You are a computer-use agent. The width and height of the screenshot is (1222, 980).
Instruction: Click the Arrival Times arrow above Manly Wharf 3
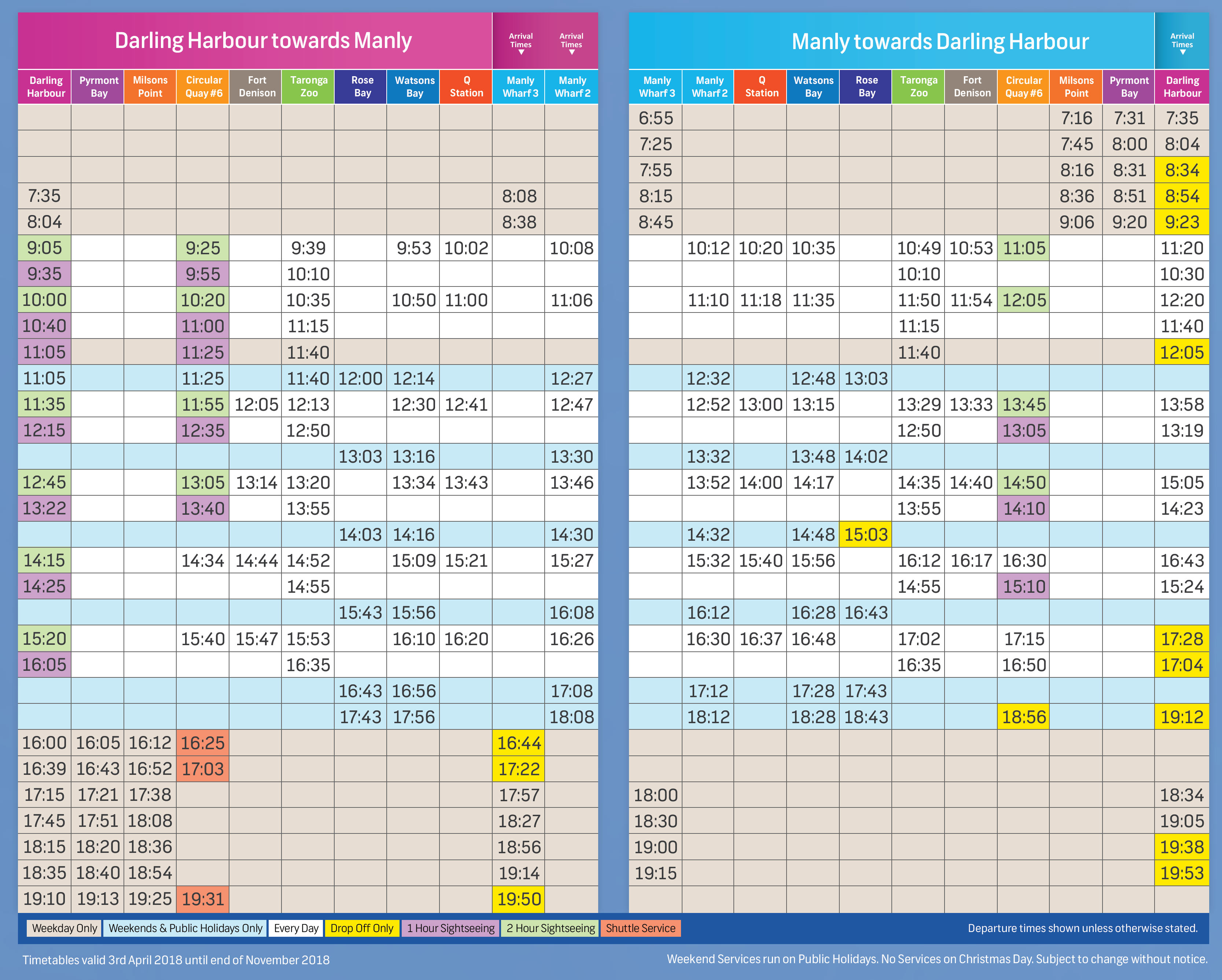(x=521, y=52)
